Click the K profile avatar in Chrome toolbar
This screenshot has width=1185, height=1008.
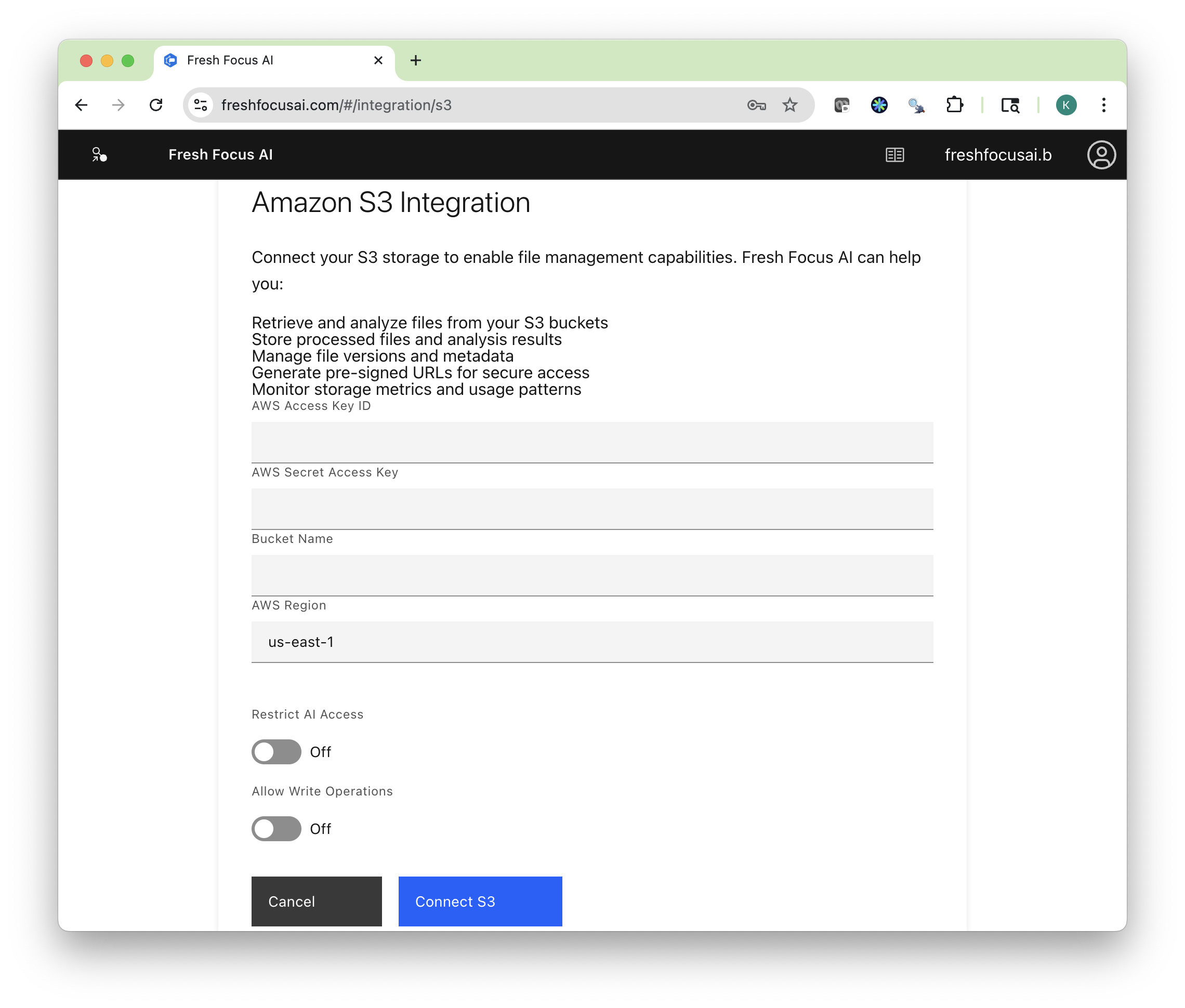point(1065,104)
